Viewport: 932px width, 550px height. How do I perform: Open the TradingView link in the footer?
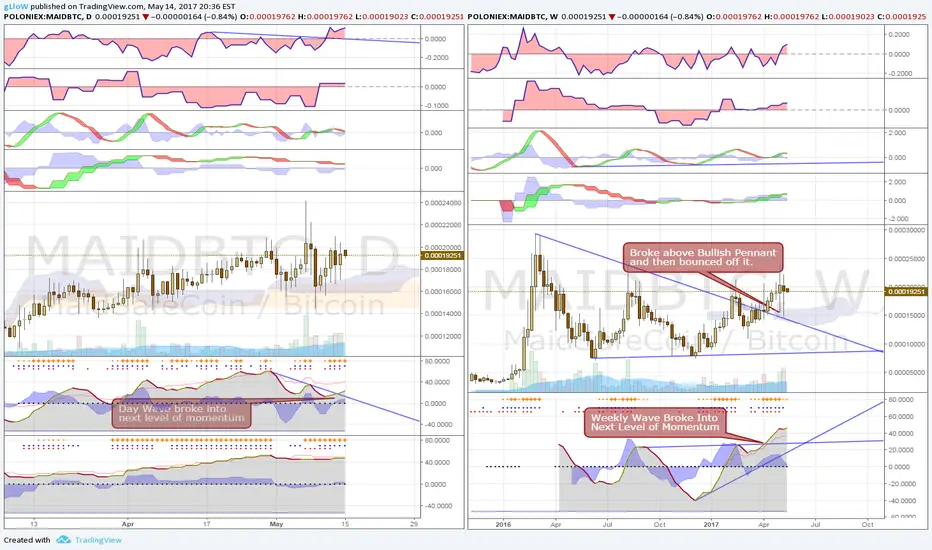98,540
